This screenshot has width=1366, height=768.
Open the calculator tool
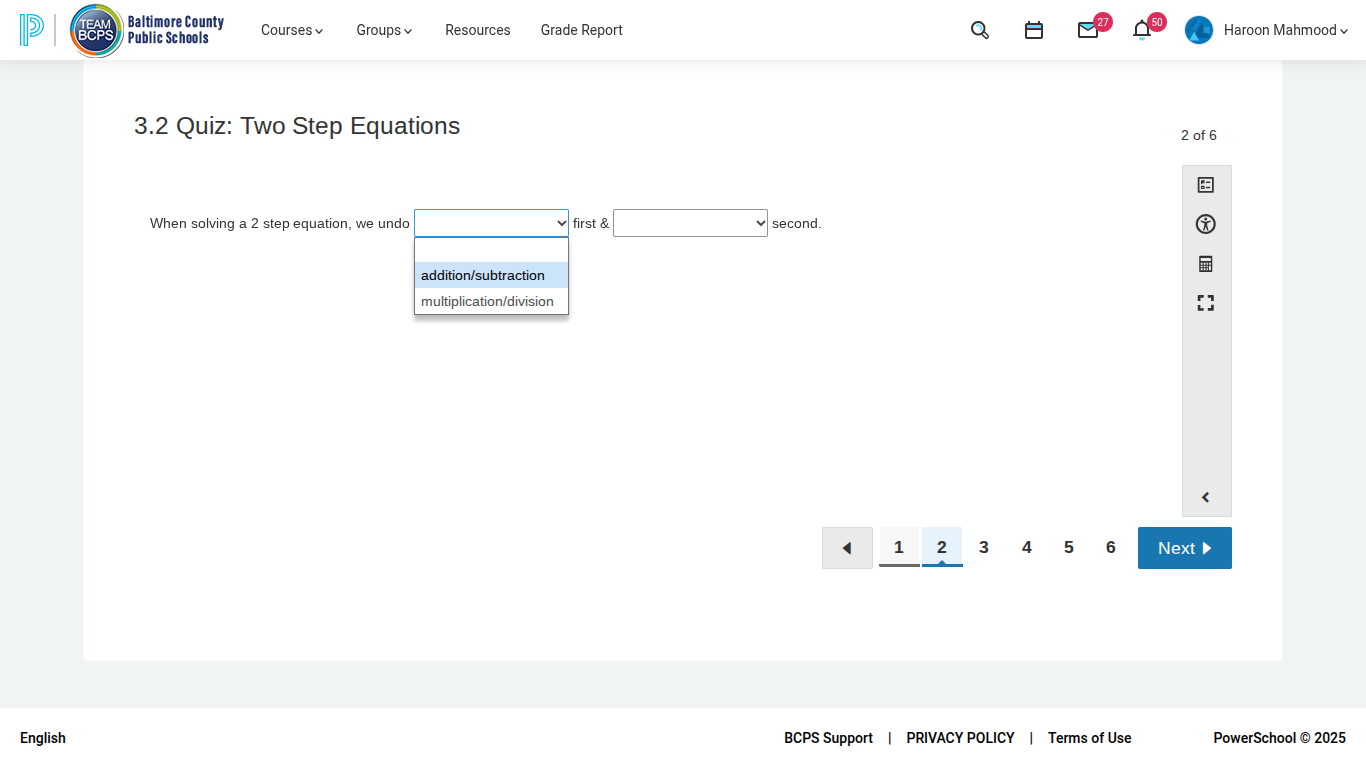[1206, 264]
